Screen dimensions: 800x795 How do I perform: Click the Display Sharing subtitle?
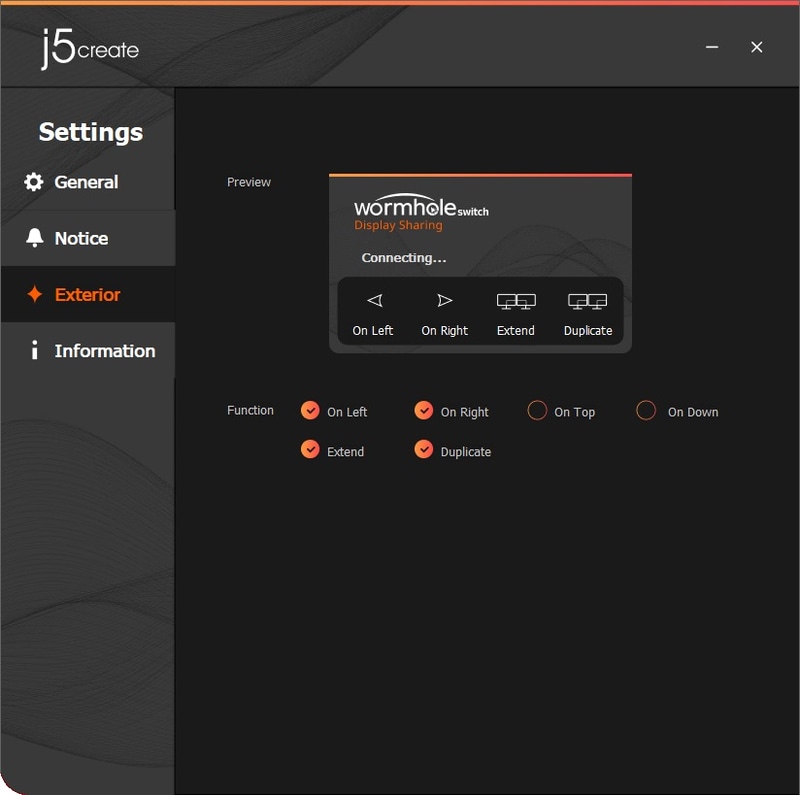point(398,225)
